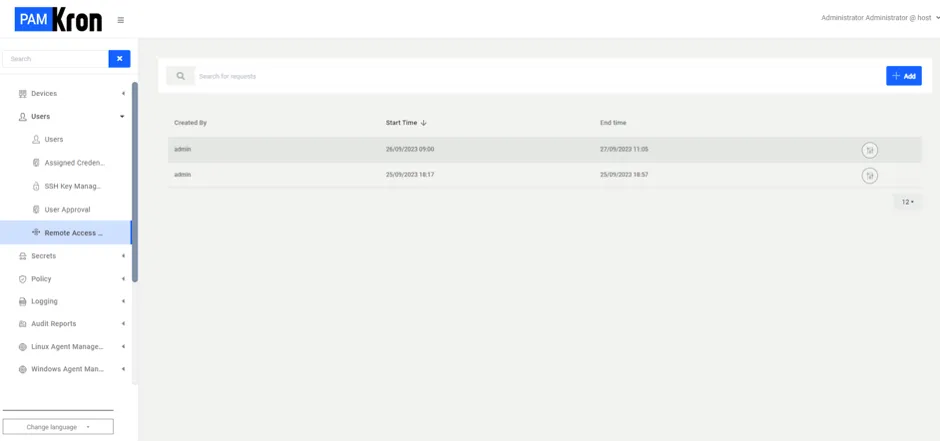Open the Secrets menu label

(43, 256)
